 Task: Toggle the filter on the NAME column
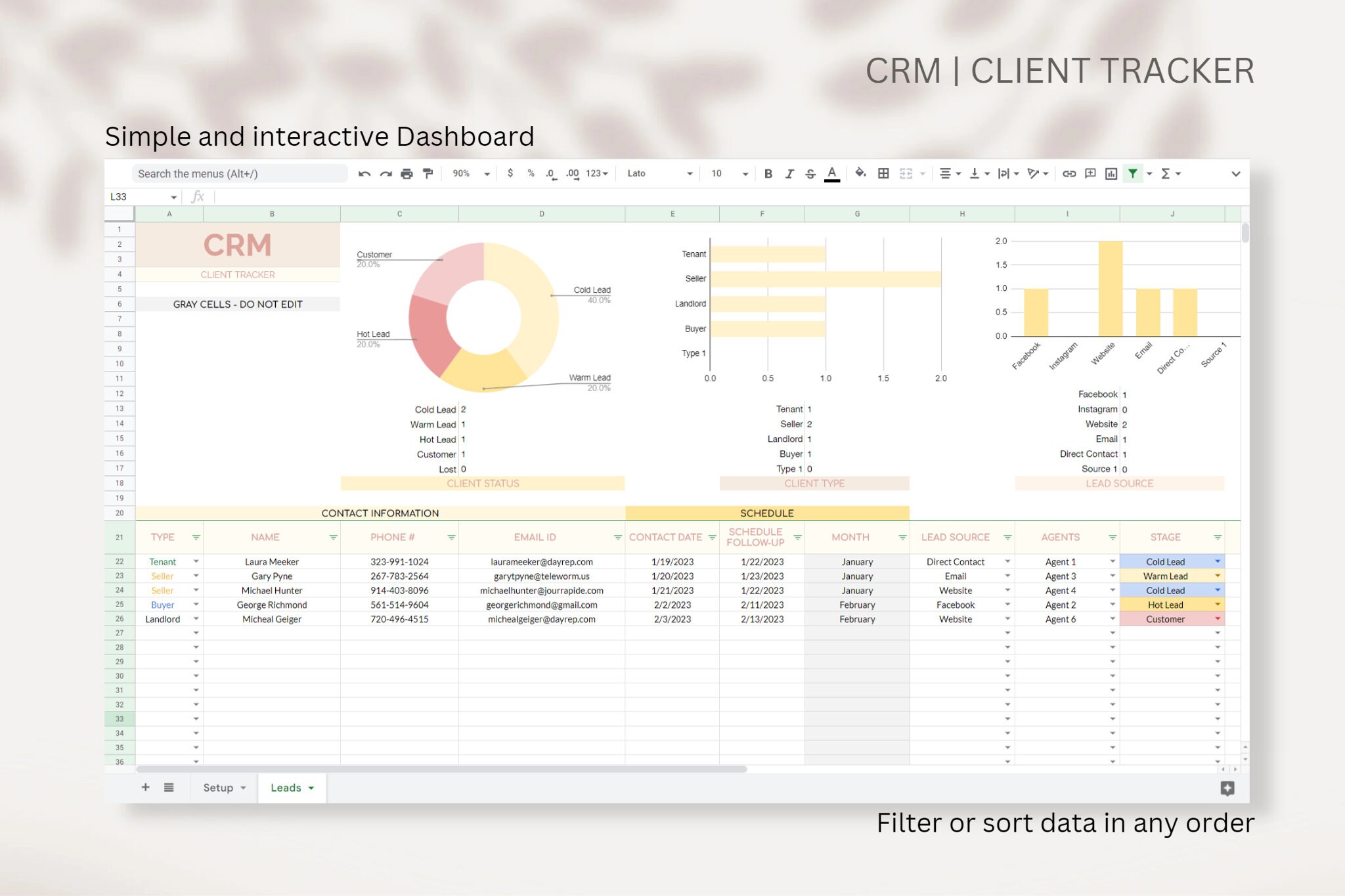tap(334, 537)
